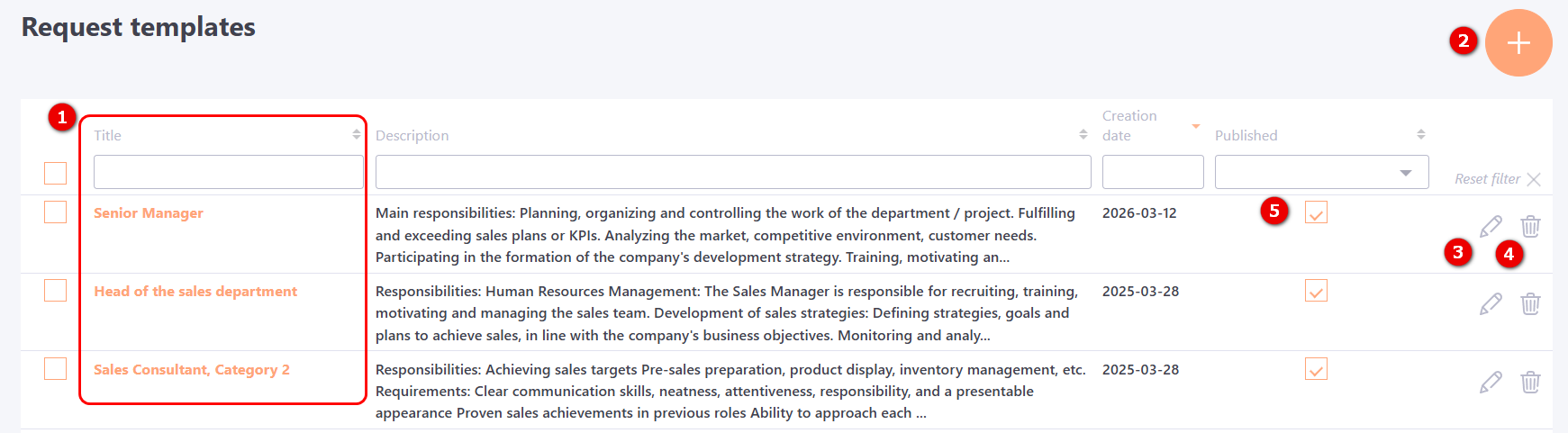This screenshot has width=1568, height=433.
Task: Click the orange plus add template button
Action: click(x=1518, y=43)
